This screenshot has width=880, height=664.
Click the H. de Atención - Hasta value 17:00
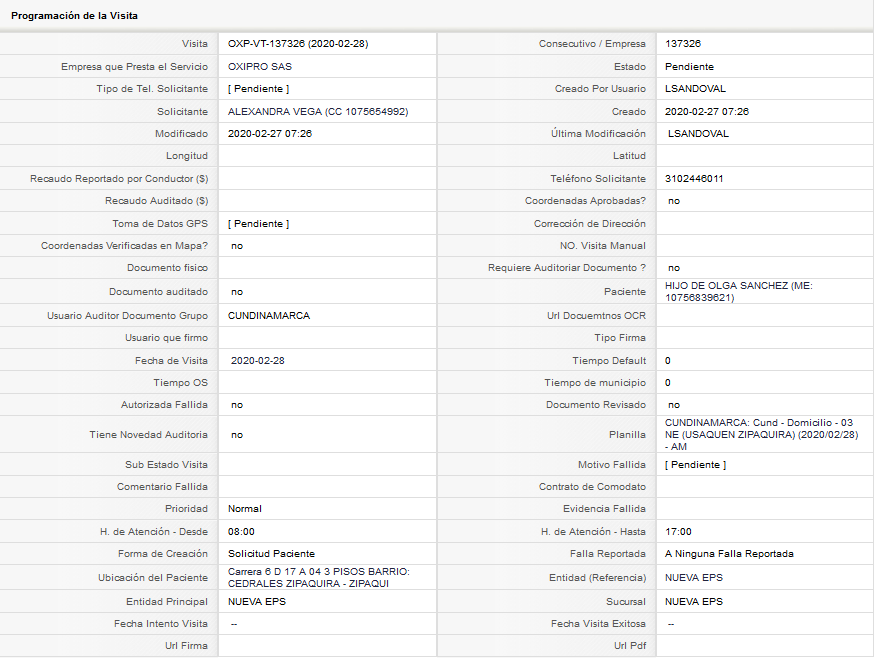[x=678, y=532]
